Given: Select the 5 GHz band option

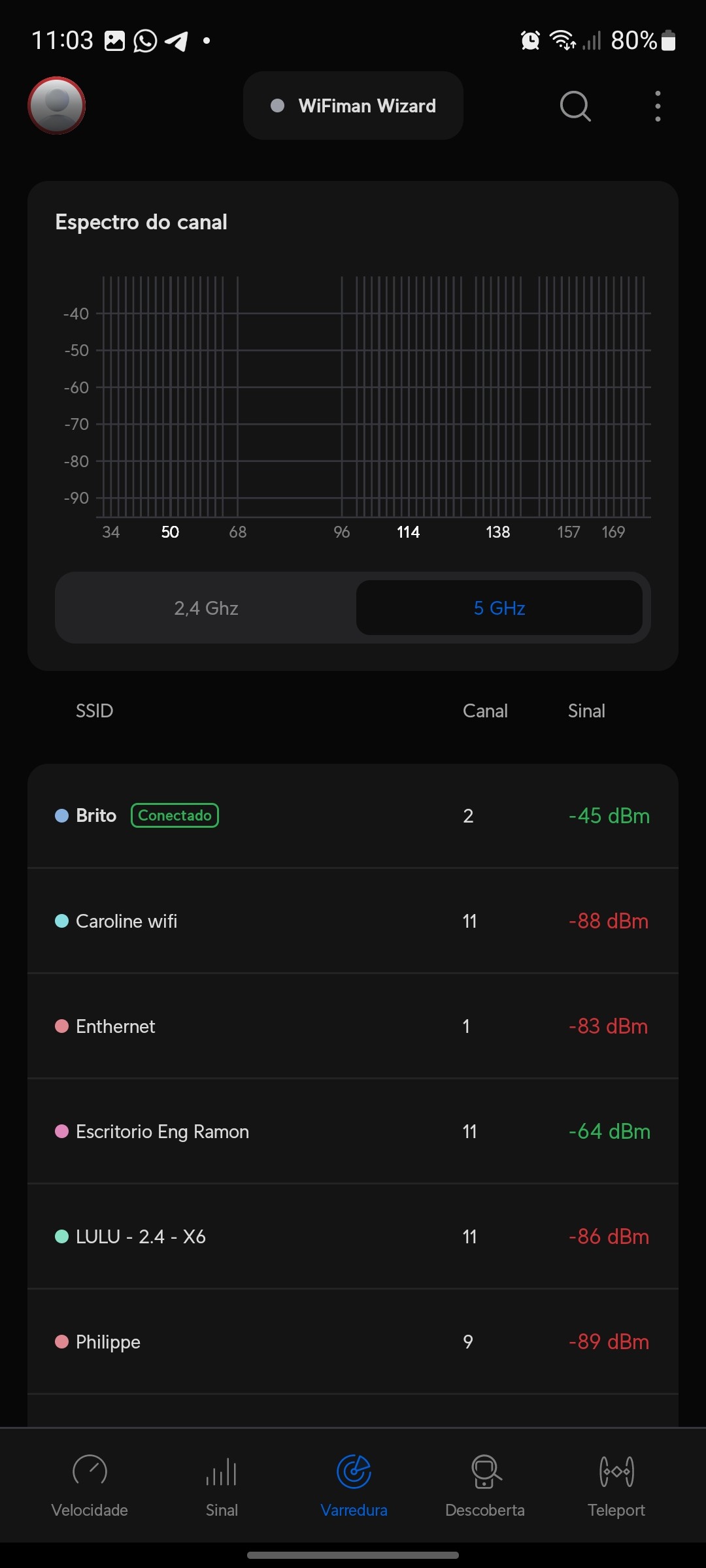Looking at the screenshot, I should [499, 608].
